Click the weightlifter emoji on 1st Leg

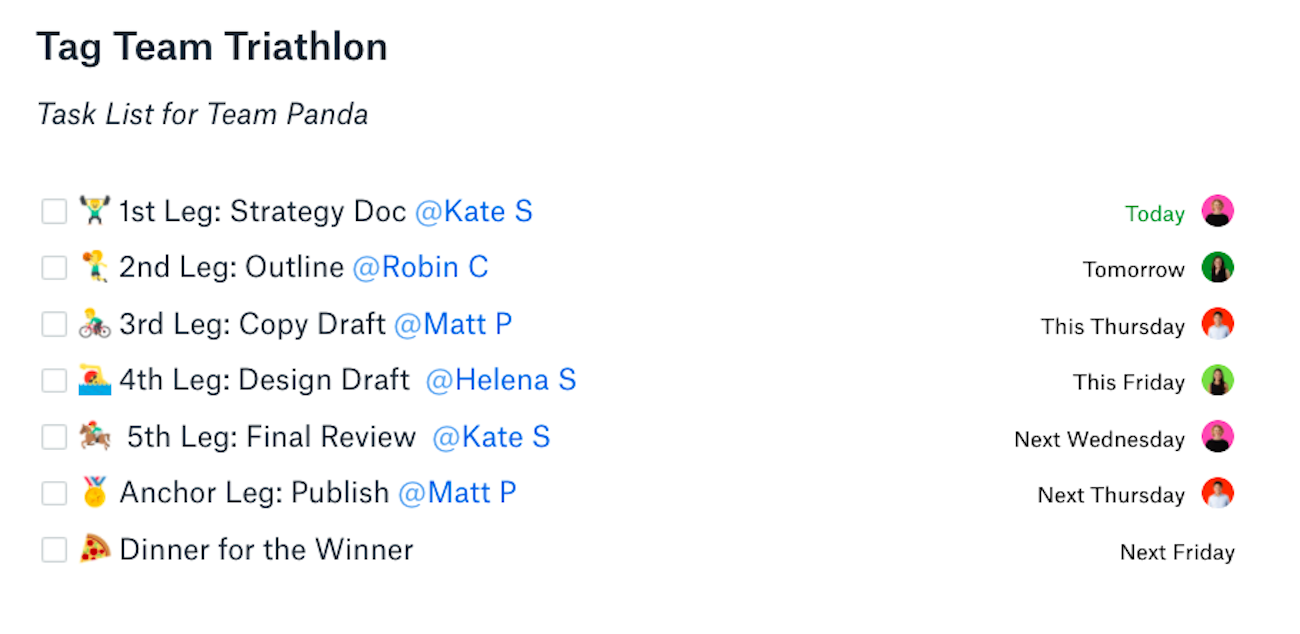click(x=94, y=211)
